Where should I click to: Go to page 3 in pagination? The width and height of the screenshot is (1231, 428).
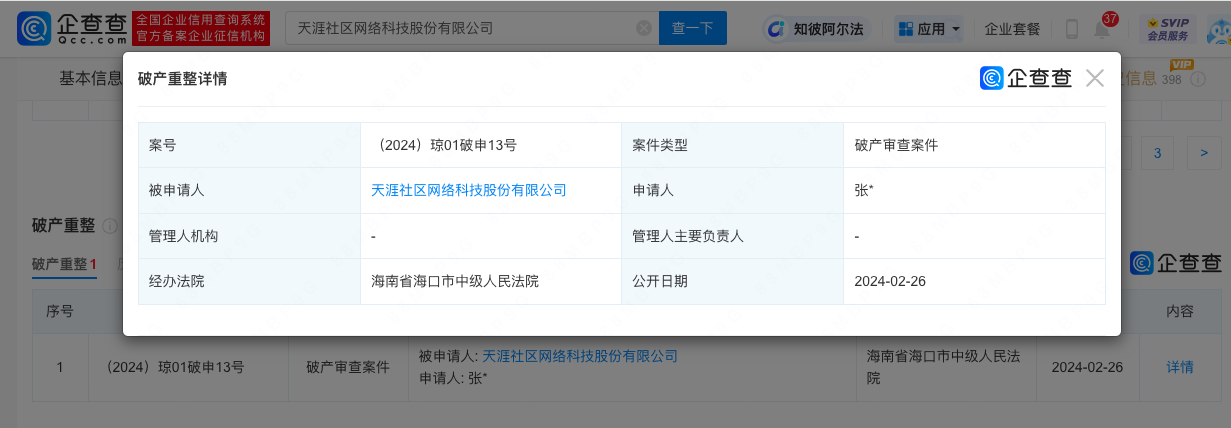1157,153
